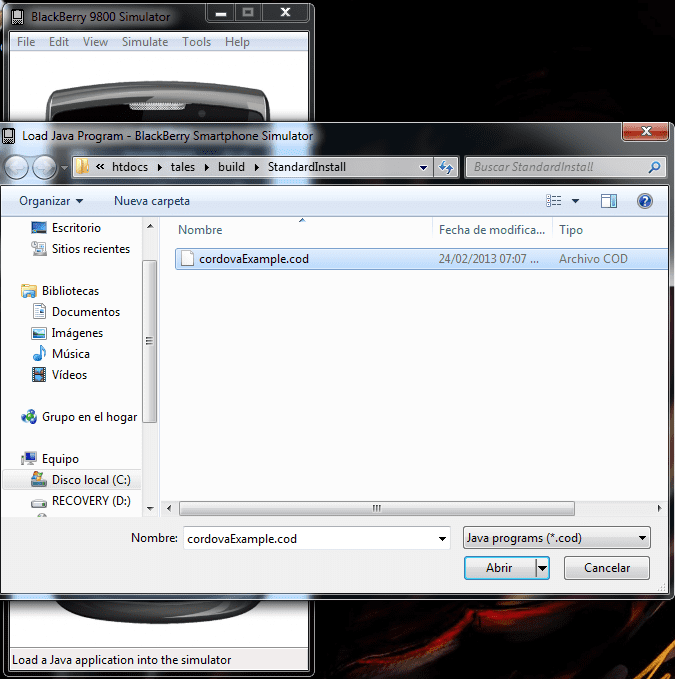Screen dimensions: 675x679
Task: Click the tales path segment
Action: tap(183, 167)
